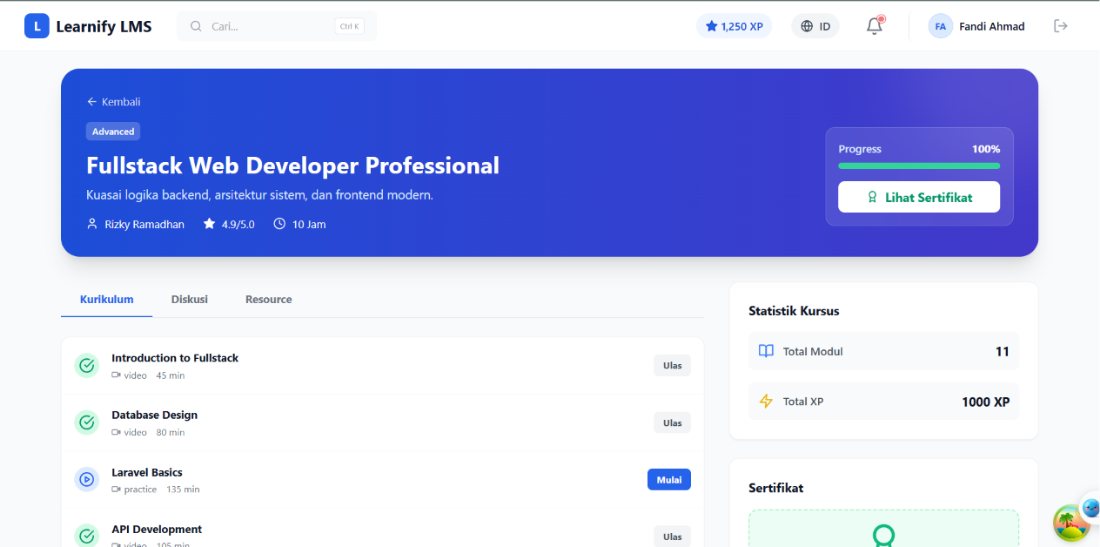Click the rating star icon by 4.9/5.0
The width and height of the screenshot is (1100, 547).
click(x=209, y=224)
